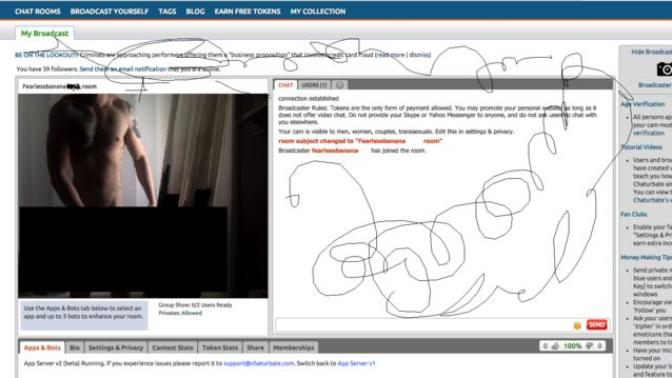The width and height of the screenshot is (672, 378).
Task: Open EARN FREE TOKENS page
Action: 247,12
